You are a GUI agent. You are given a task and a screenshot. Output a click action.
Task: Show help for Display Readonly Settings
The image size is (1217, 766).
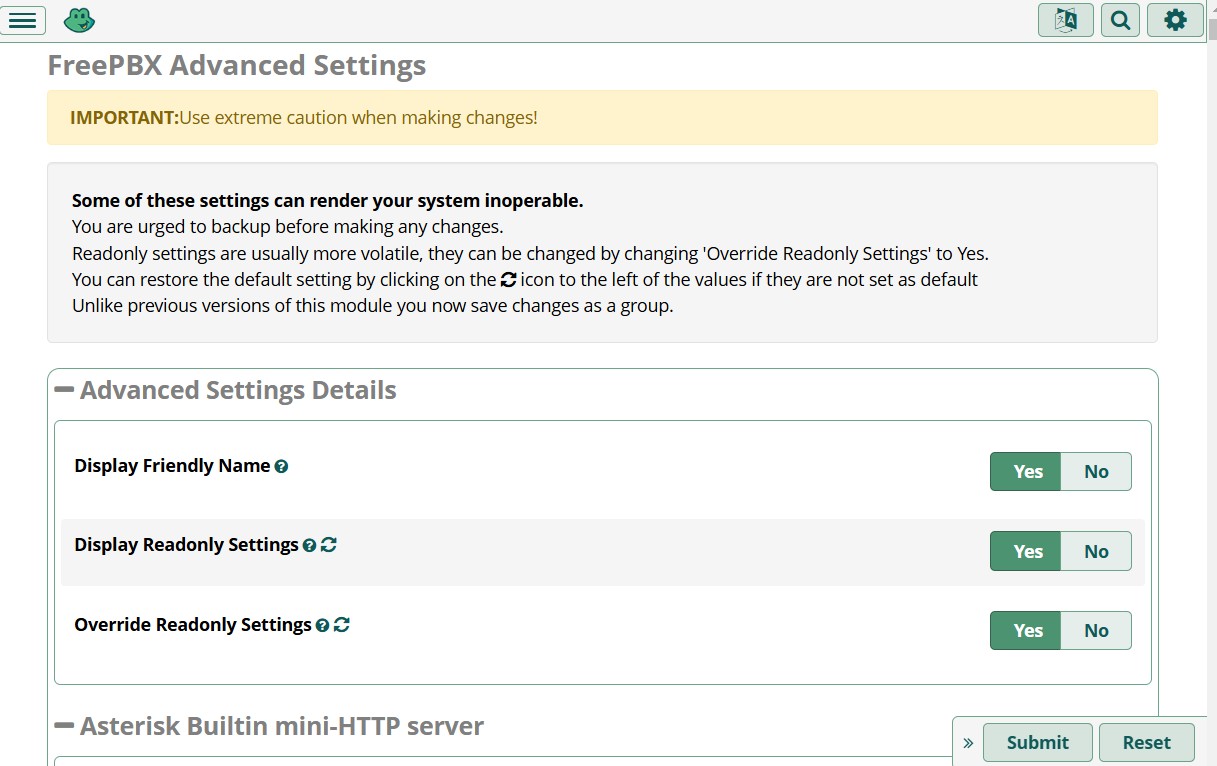tap(309, 546)
